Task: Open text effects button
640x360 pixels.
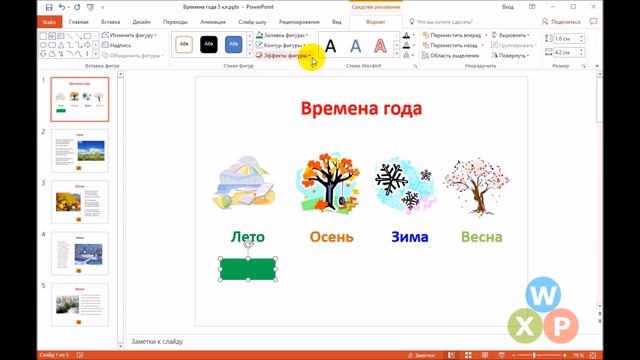Action: [x=407, y=55]
